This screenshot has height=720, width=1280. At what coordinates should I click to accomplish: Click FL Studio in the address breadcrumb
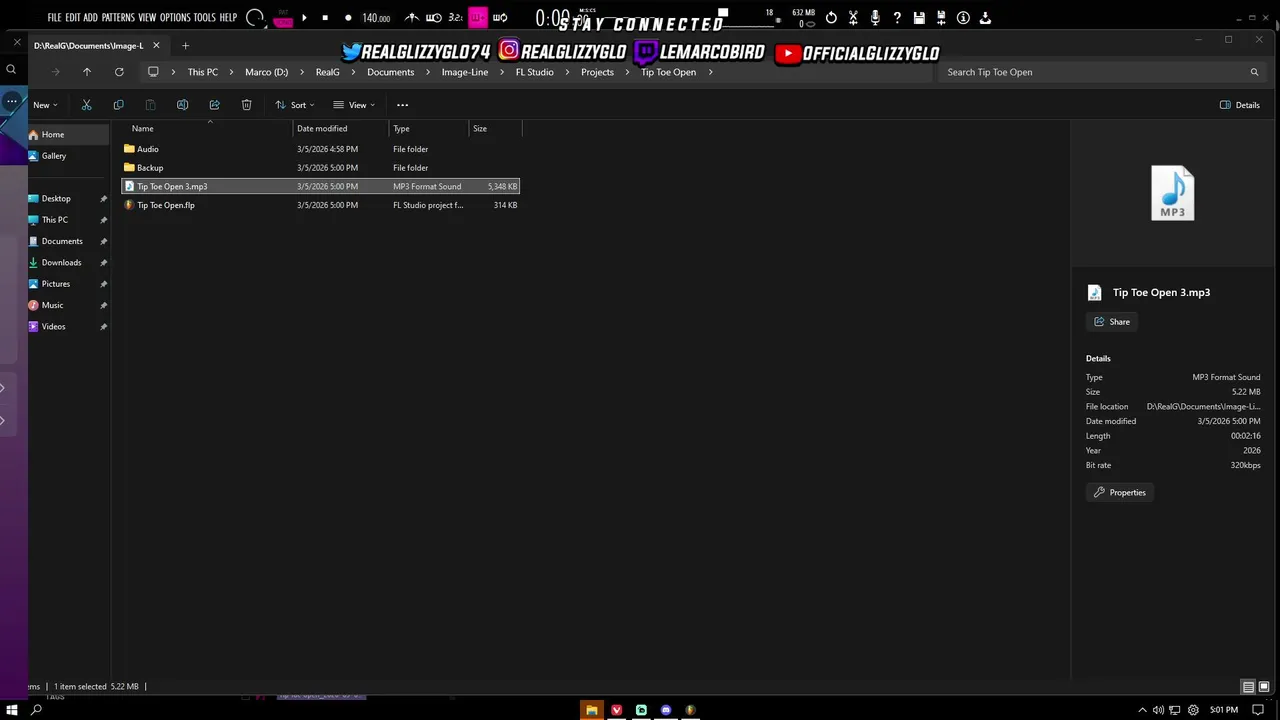click(x=534, y=72)
